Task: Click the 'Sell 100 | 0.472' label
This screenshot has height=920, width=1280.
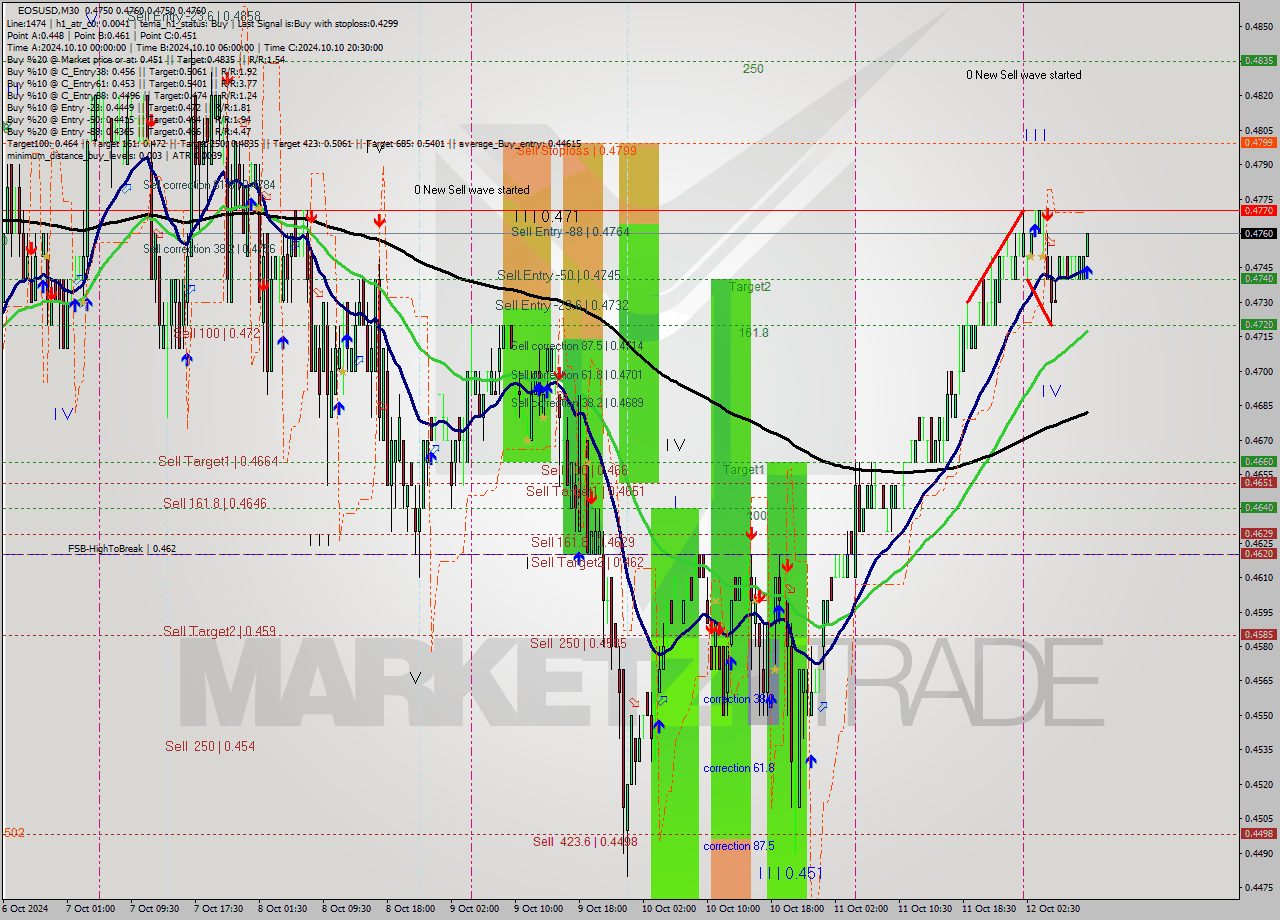Action: pos(216,333)
